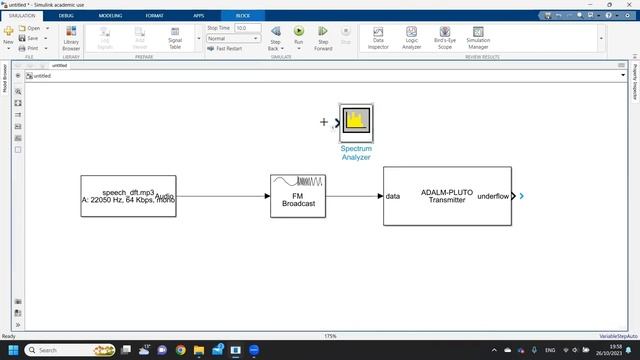Viewport: 640px width, 360px height.
Task: Click the VariableStepAuto solver link
Action: pyautogui.click(x=618, y=336)
